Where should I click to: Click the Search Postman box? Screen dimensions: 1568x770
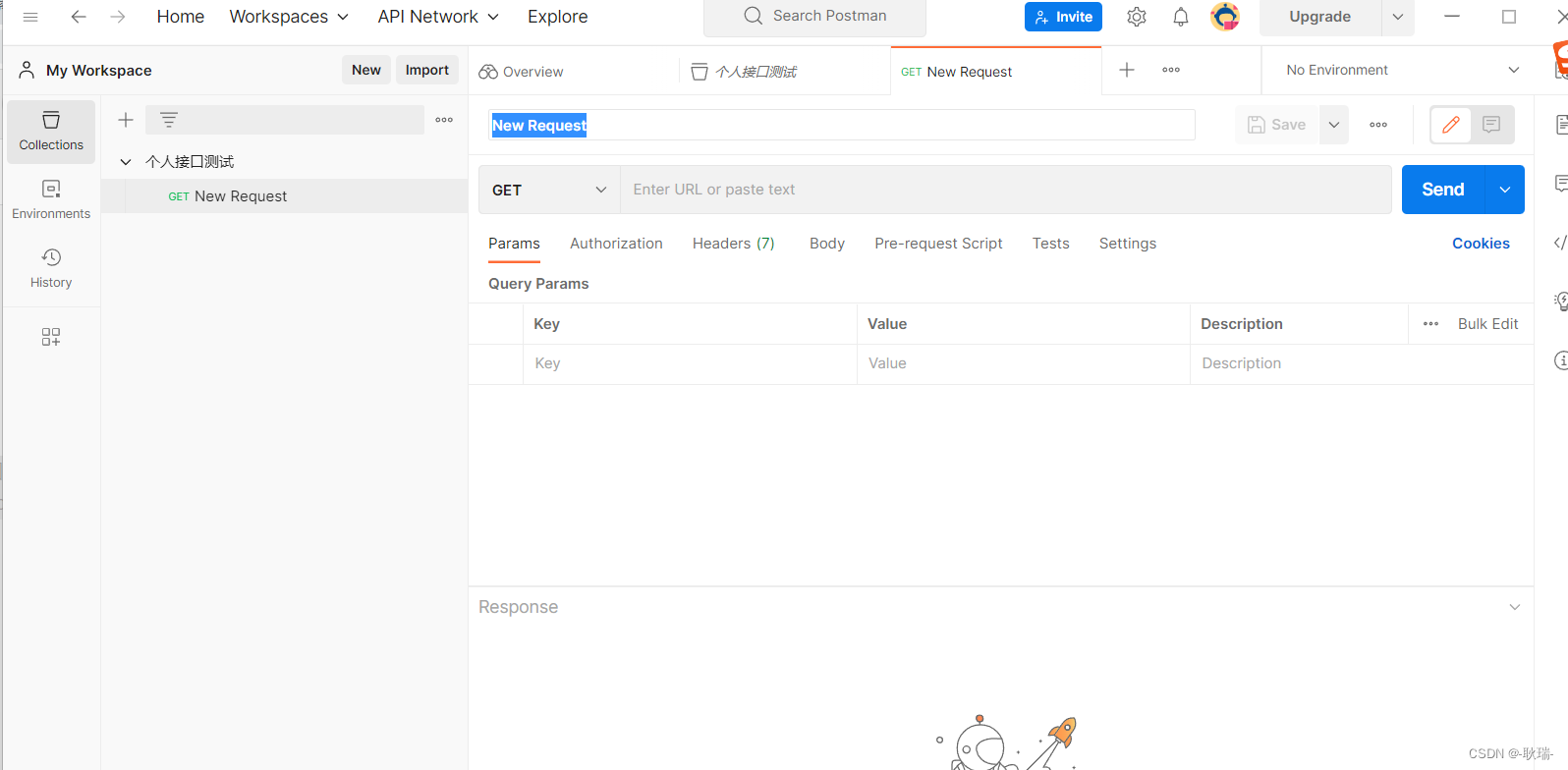(x=814, y=17)
